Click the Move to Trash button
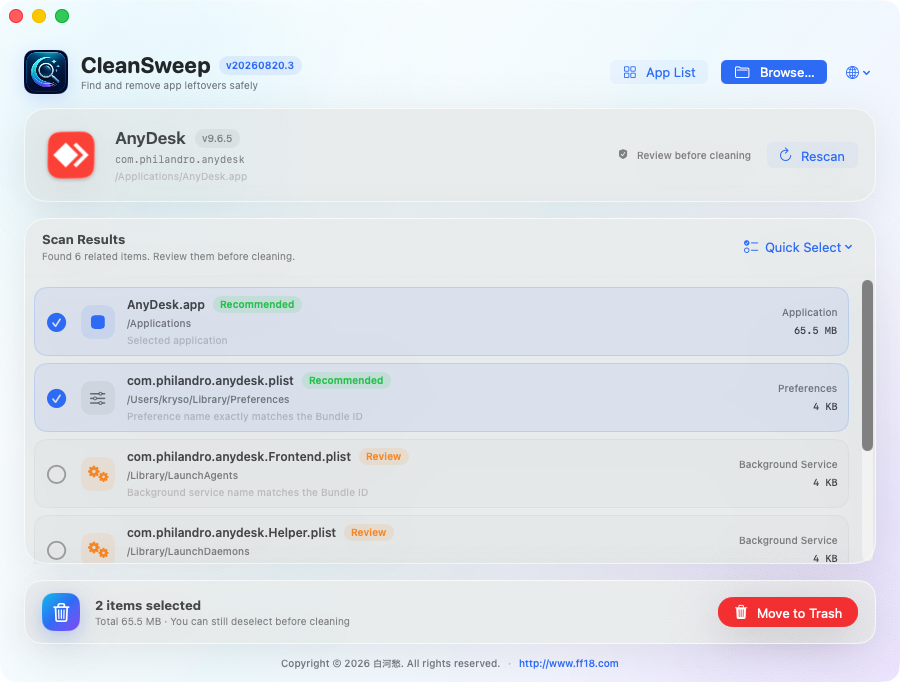Viewport: 900px width, 682px height. pyautogui.click(x=788, y=613)
